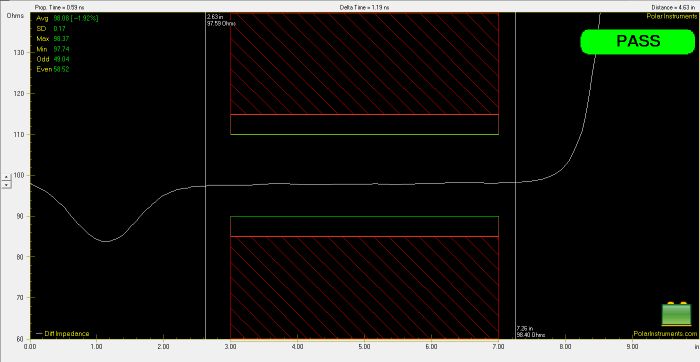Click the Odd 49.04 readout
The height and width of the screenshot is (362, 700).
pyautogui.click(x=53, y=59)
